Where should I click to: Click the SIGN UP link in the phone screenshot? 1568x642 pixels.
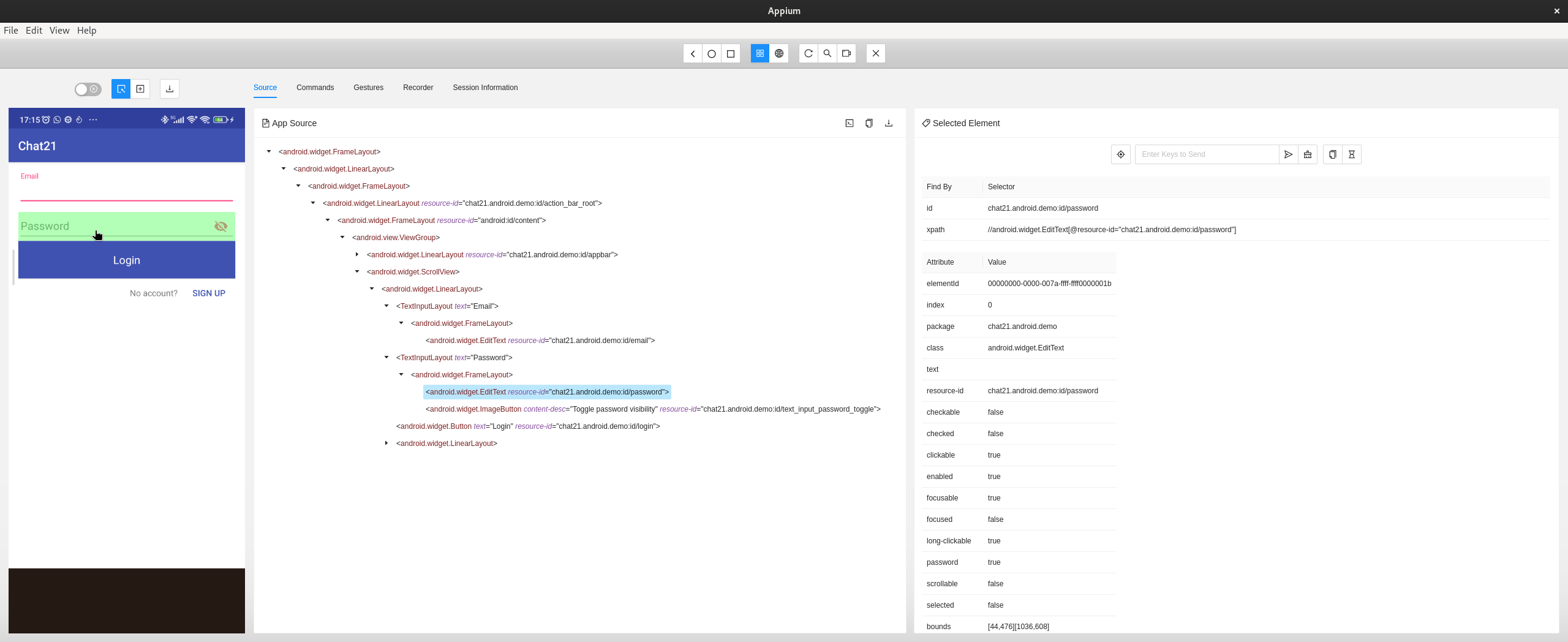click(x=209, y=293)
